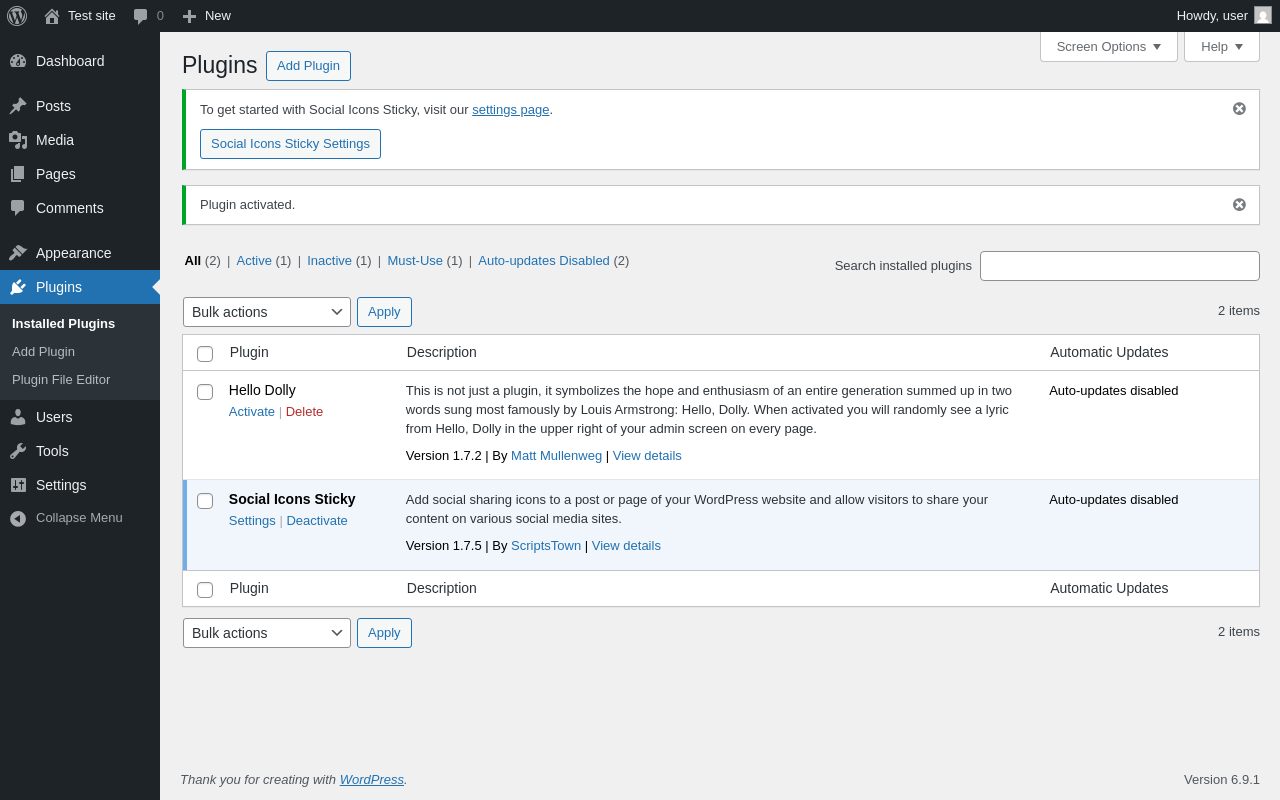The width and height of the screenshot is (1280, 800).
Task: Open the top Bulk actions dropdown
Action: pyautogui.click(x=267, y=312)
